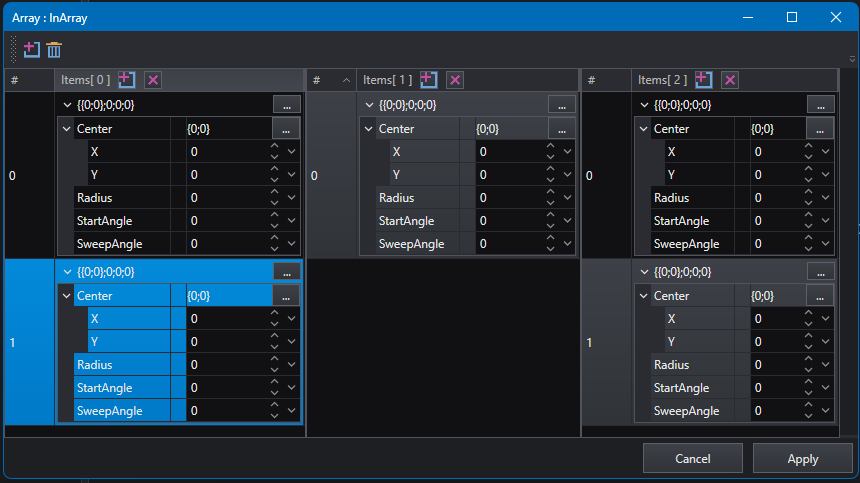Collapse the Center node in Items[ 1 ]
The image size is (860, 483).
tap(369, 129)
